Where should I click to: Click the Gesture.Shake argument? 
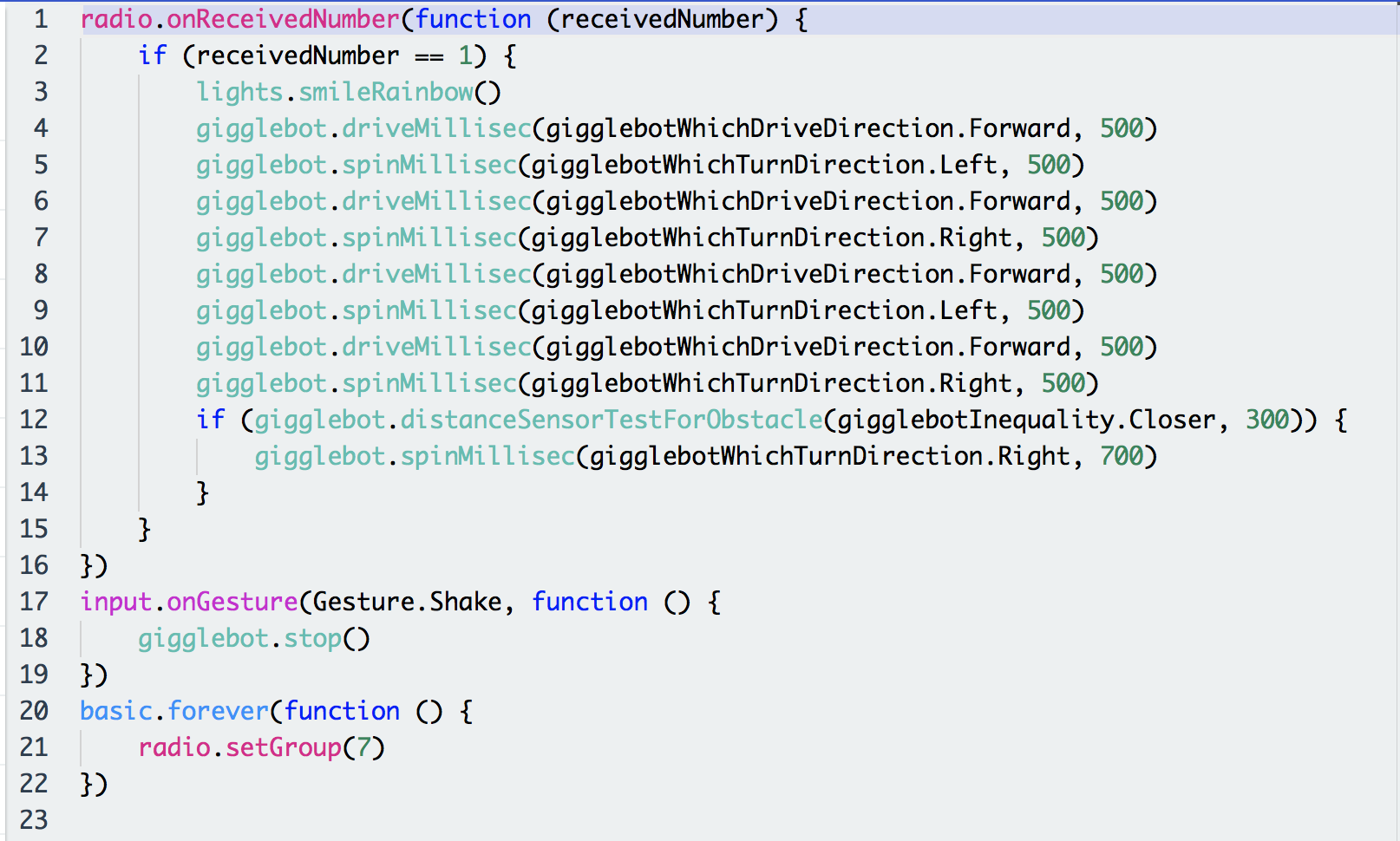(407, 601)
